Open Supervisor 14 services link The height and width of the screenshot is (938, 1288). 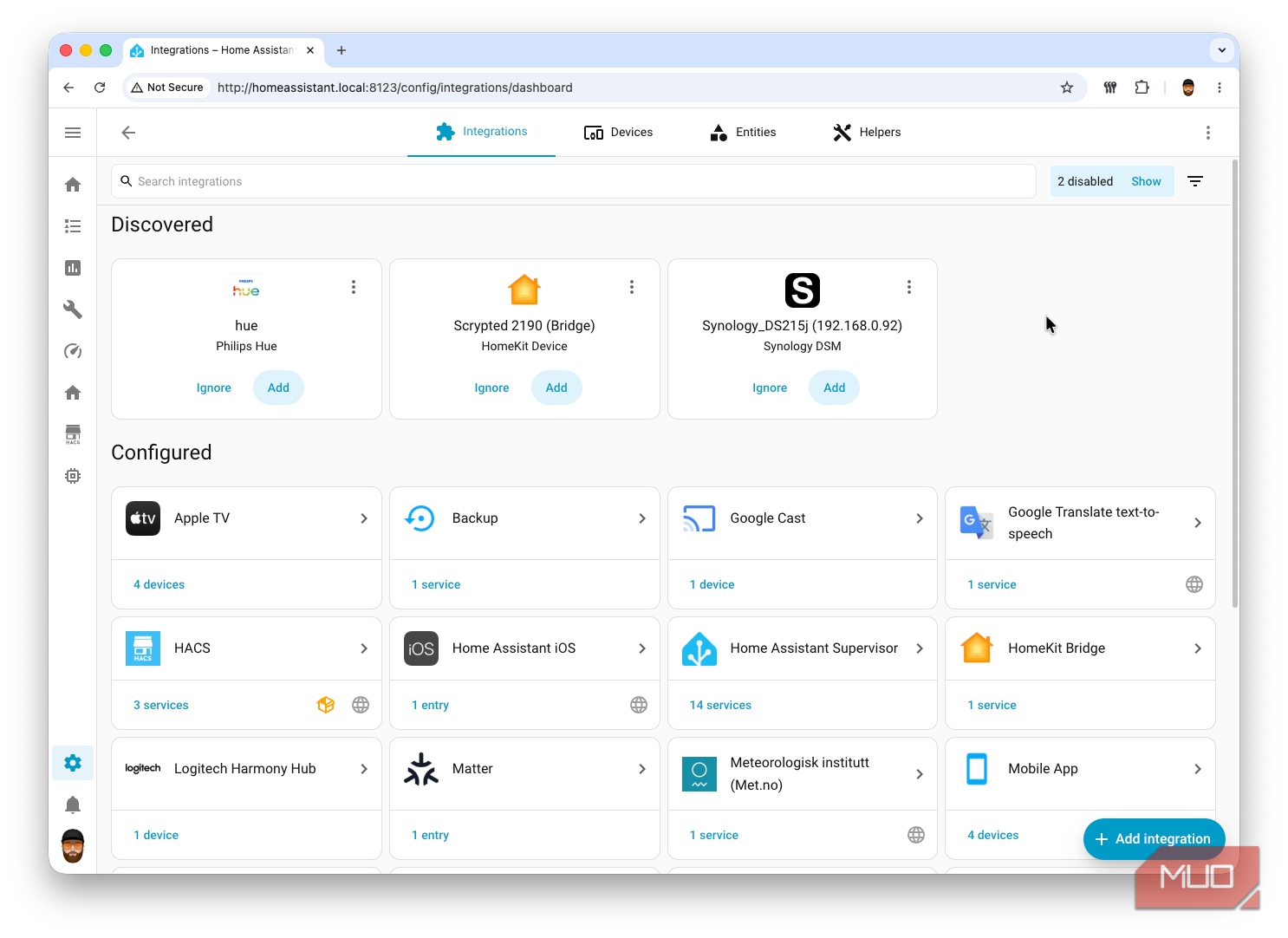click(720, 705)
